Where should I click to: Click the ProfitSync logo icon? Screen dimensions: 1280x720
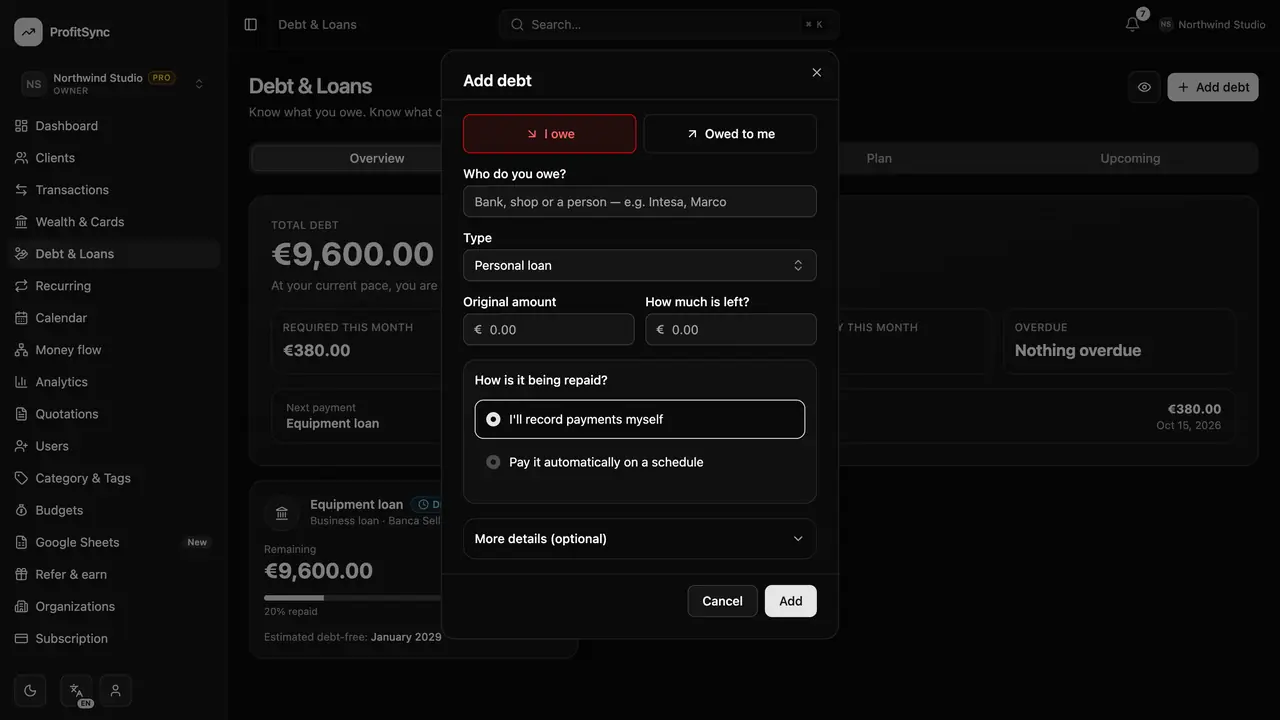coord(28,32)
